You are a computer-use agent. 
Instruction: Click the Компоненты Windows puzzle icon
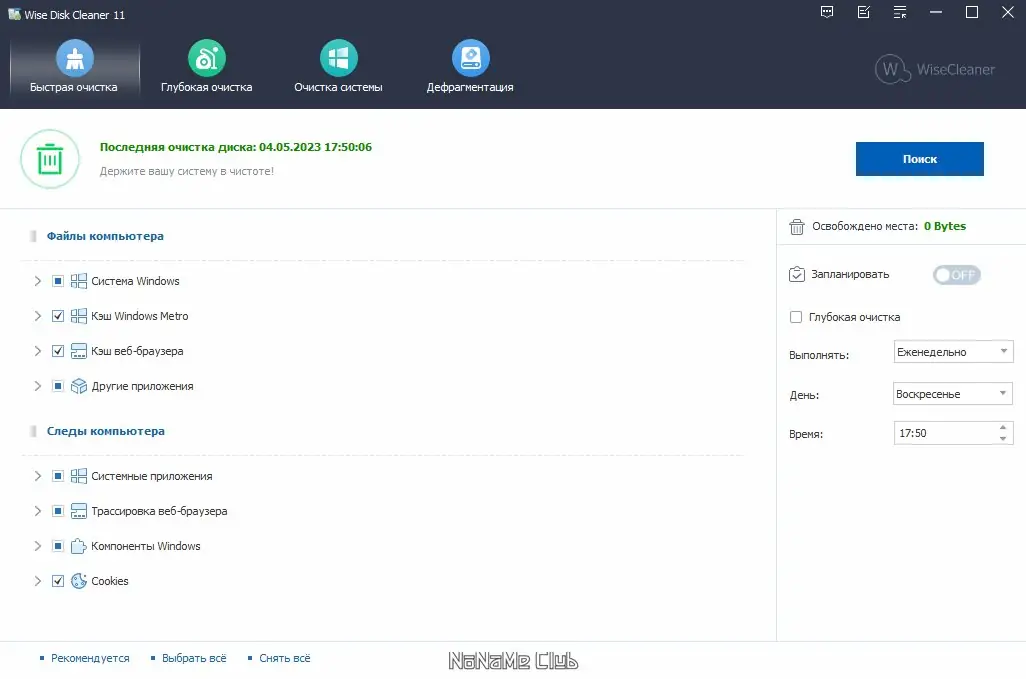tap(79, 546)
